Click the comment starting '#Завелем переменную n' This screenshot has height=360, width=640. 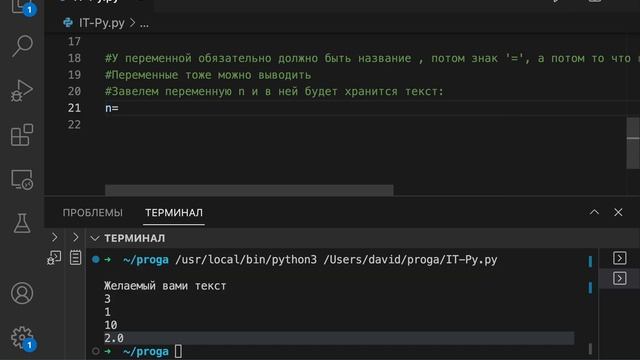pyautogui.click(x=274, y=91)
